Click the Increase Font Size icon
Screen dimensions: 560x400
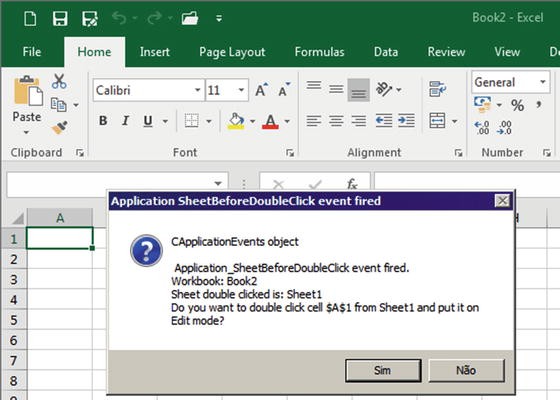point(261,90)
